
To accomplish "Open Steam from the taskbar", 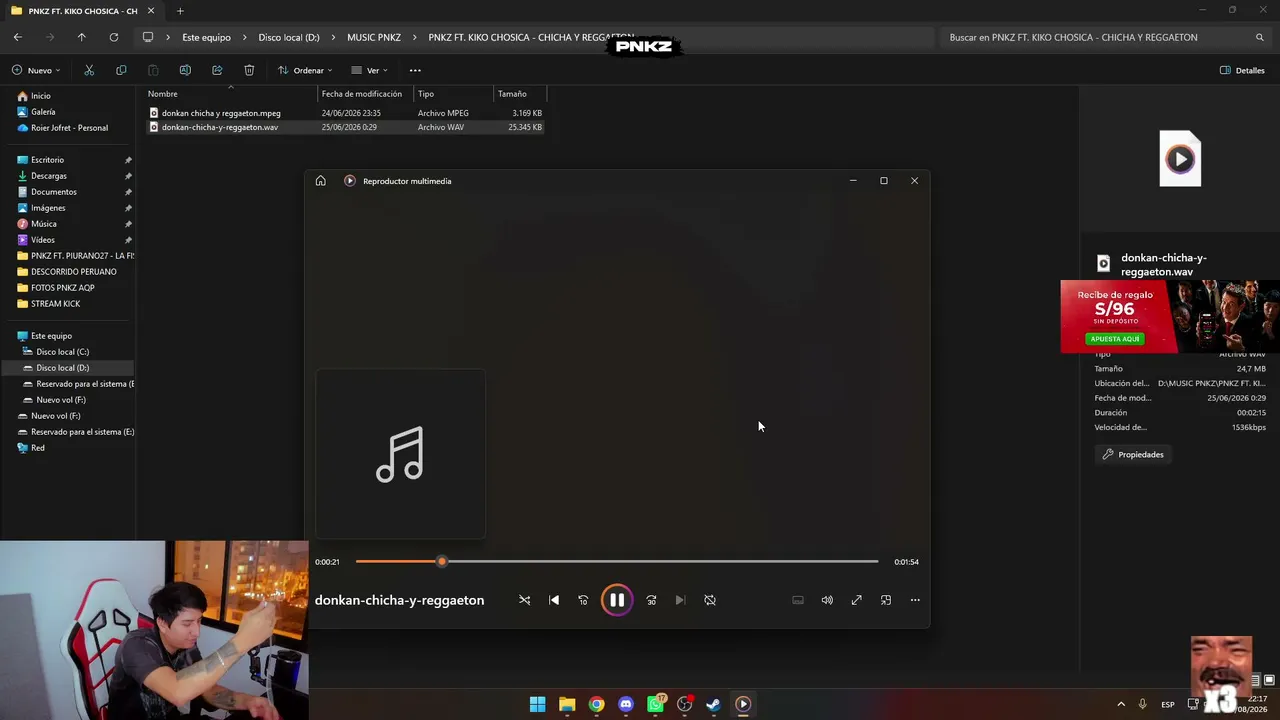I will click(x=713, y=704).
